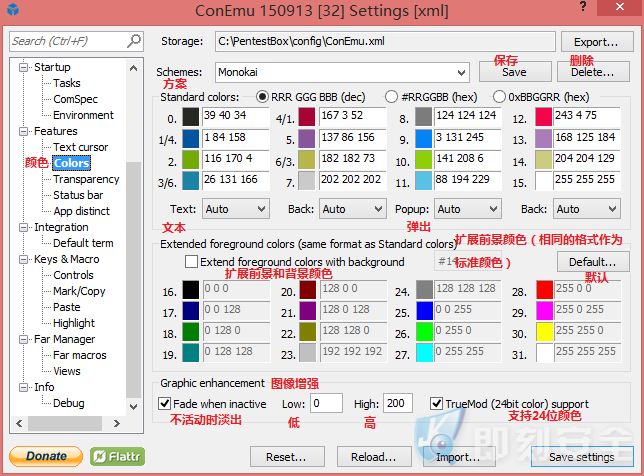
Task: Open Mark/Copy settings page
Action: coord(79,291)
